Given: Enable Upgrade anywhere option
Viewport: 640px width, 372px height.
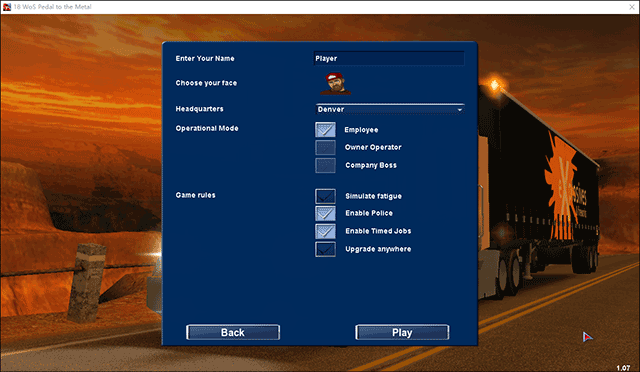Looking at the screenshot, I should click(325, 249).
